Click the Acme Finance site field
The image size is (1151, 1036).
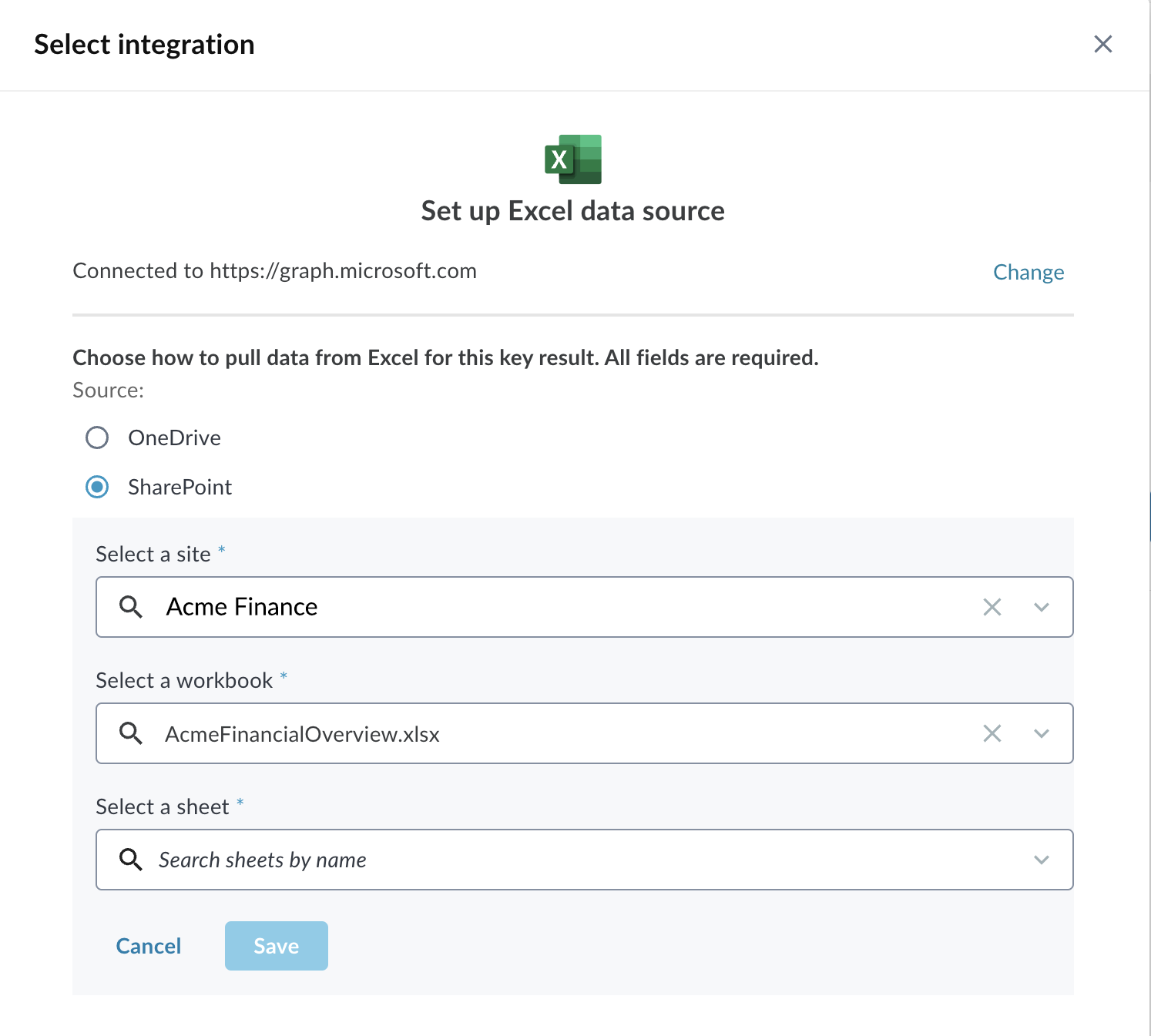point(585,607)
